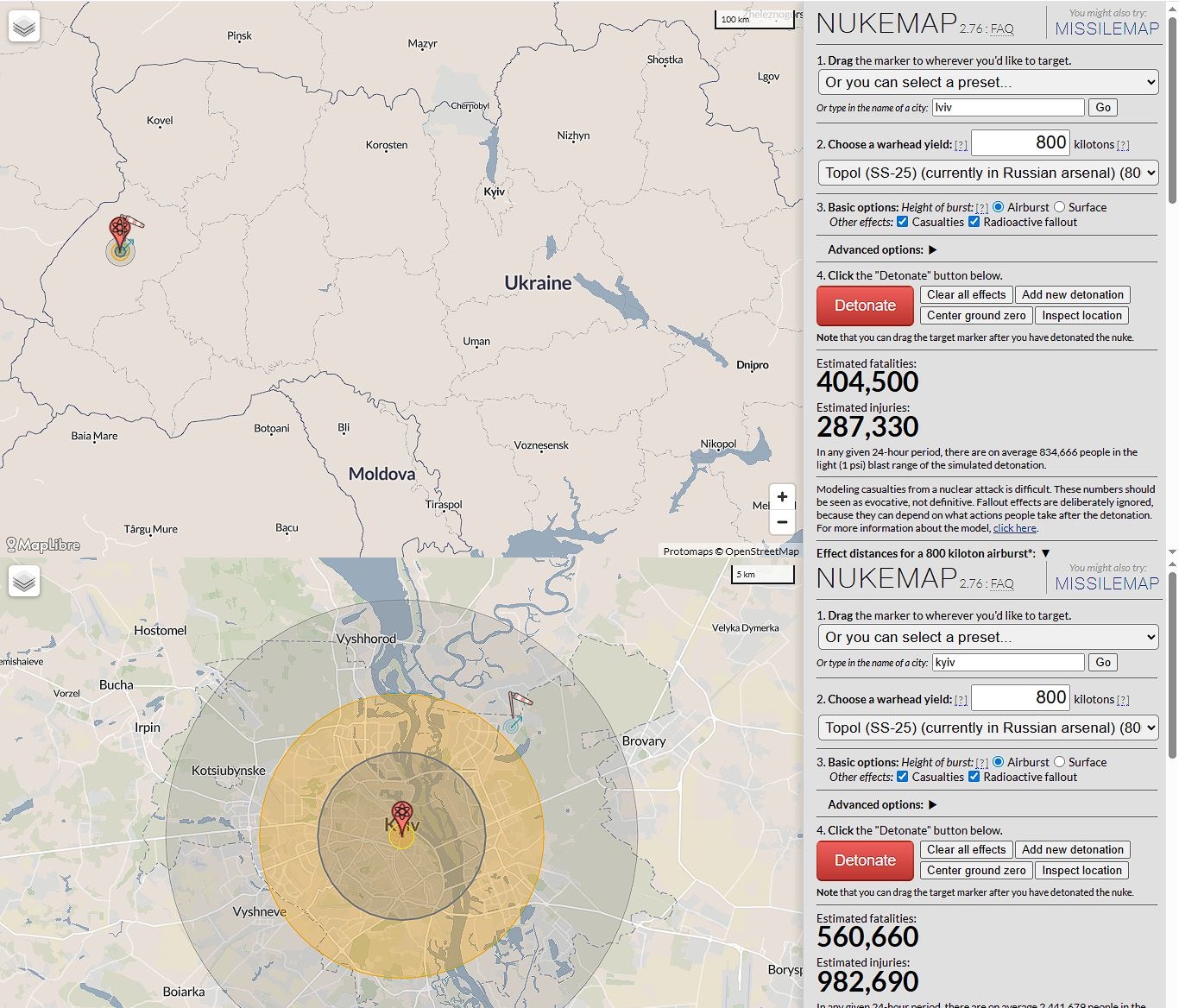Screen dimensions: 1179x1008
Task: Open MISSILEMAP link in the lviv panel
Action: tap(1106, 28)
